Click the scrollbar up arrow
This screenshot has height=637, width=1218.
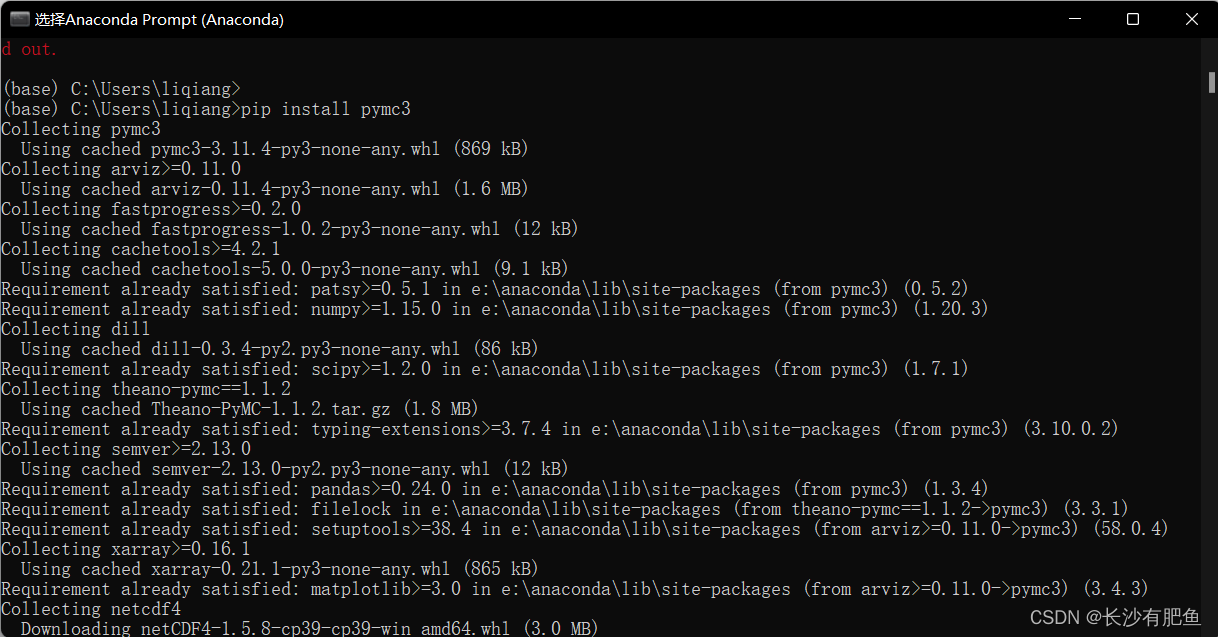pos(1209,50)
